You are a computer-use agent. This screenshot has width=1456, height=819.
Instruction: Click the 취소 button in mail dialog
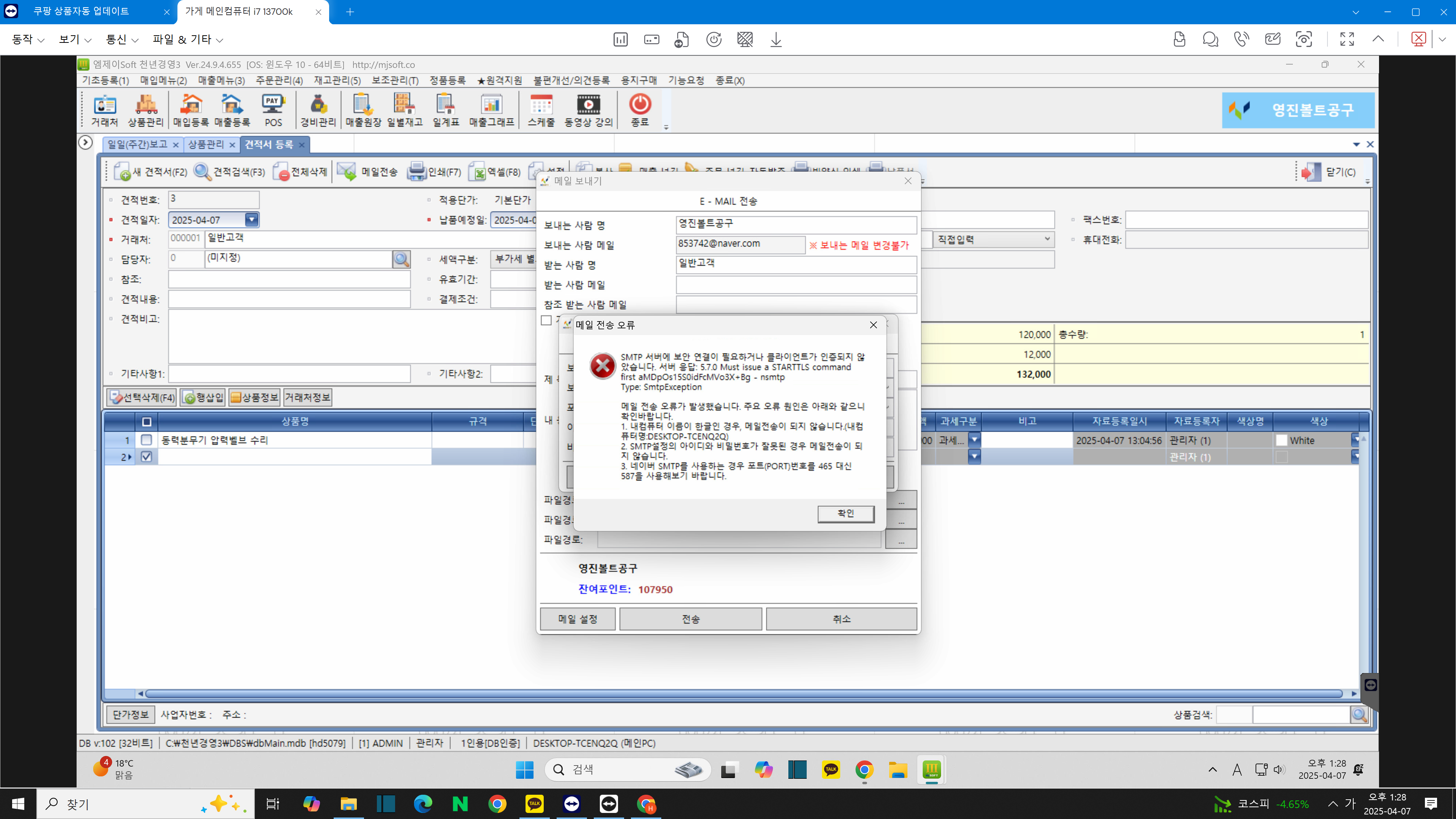pos(842,619)
